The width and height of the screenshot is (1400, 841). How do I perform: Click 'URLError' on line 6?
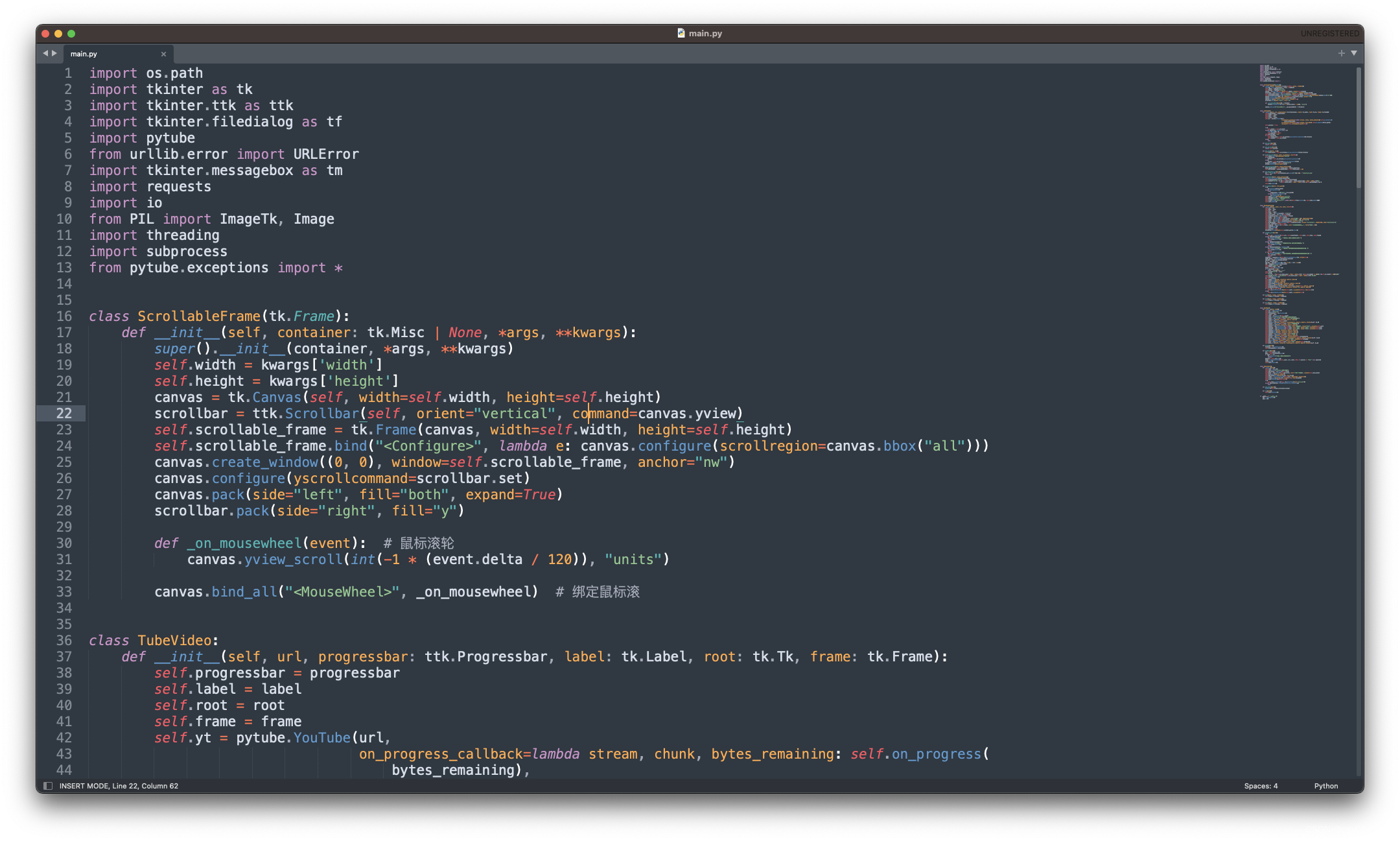[x=326, y=154]
